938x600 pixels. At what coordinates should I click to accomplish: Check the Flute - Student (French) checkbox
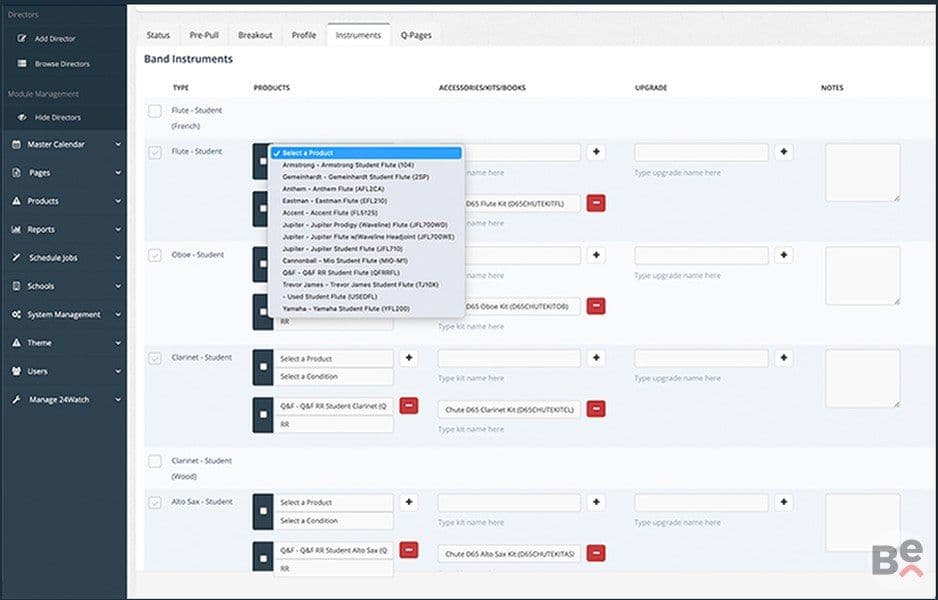pos(155,111)
